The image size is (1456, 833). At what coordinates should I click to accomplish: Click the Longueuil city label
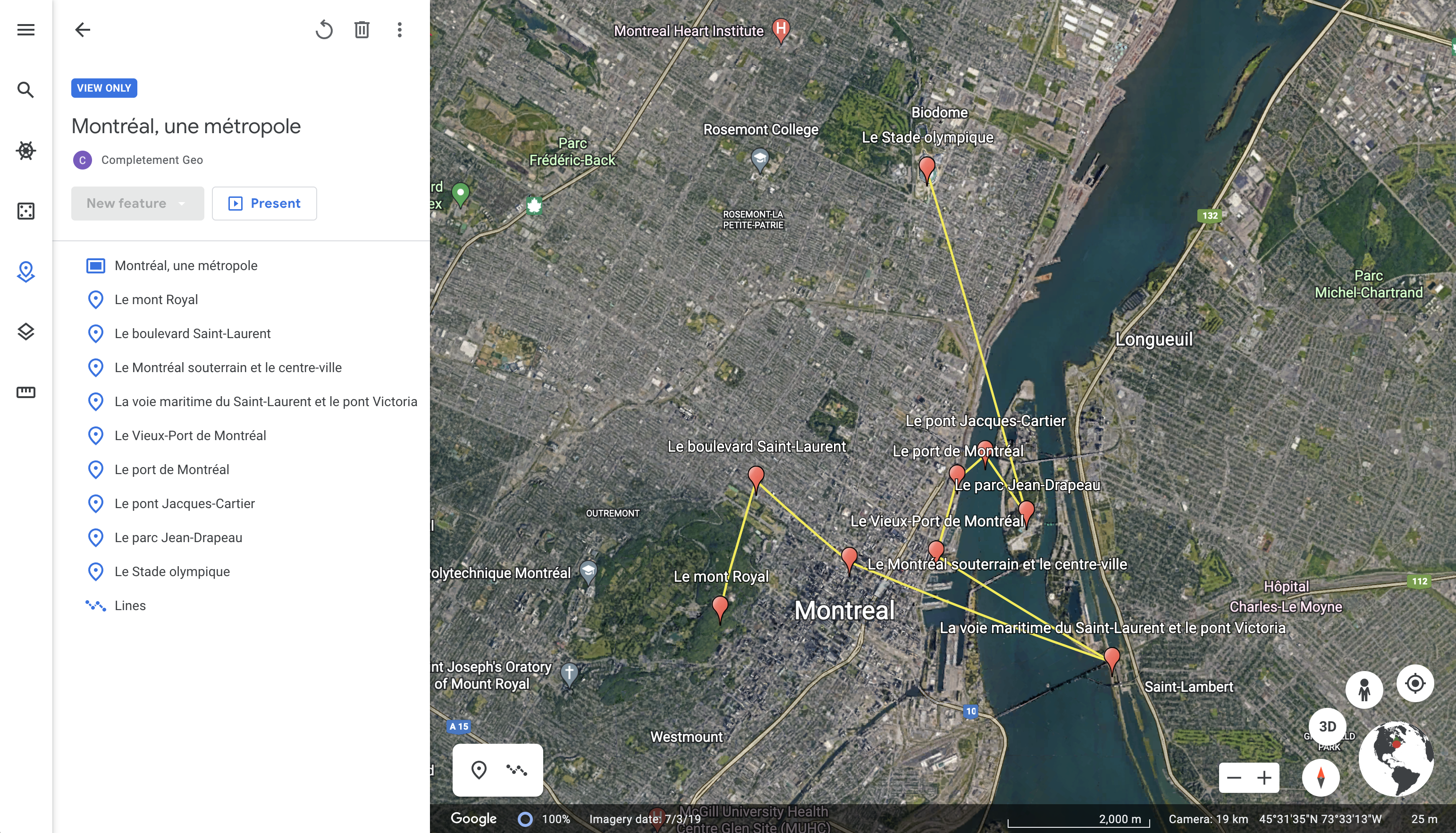[x=1154, y=339]
